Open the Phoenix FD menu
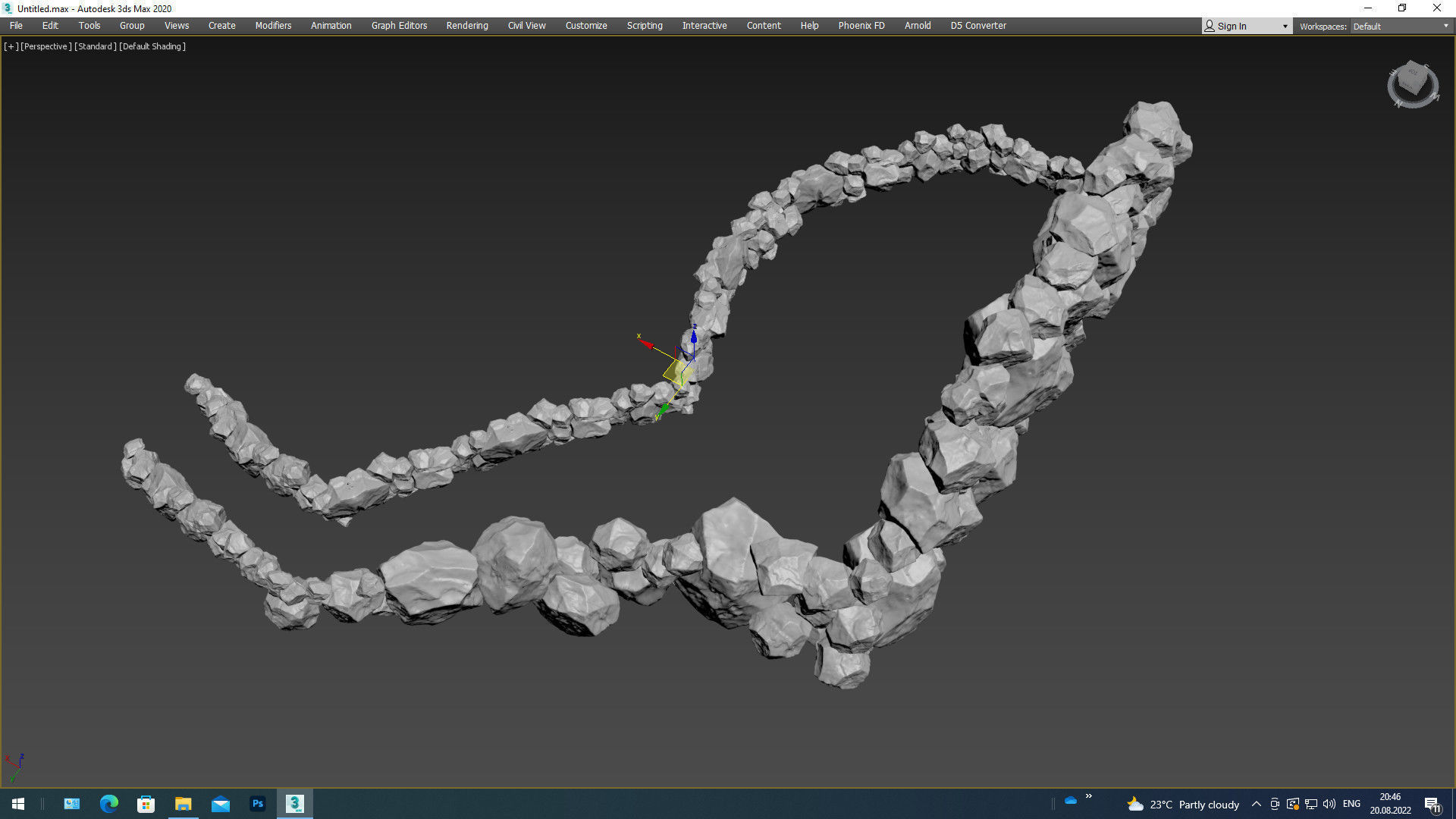This screenshot has height=819, width=1456. pyautogui.click(x=861, y=25)
